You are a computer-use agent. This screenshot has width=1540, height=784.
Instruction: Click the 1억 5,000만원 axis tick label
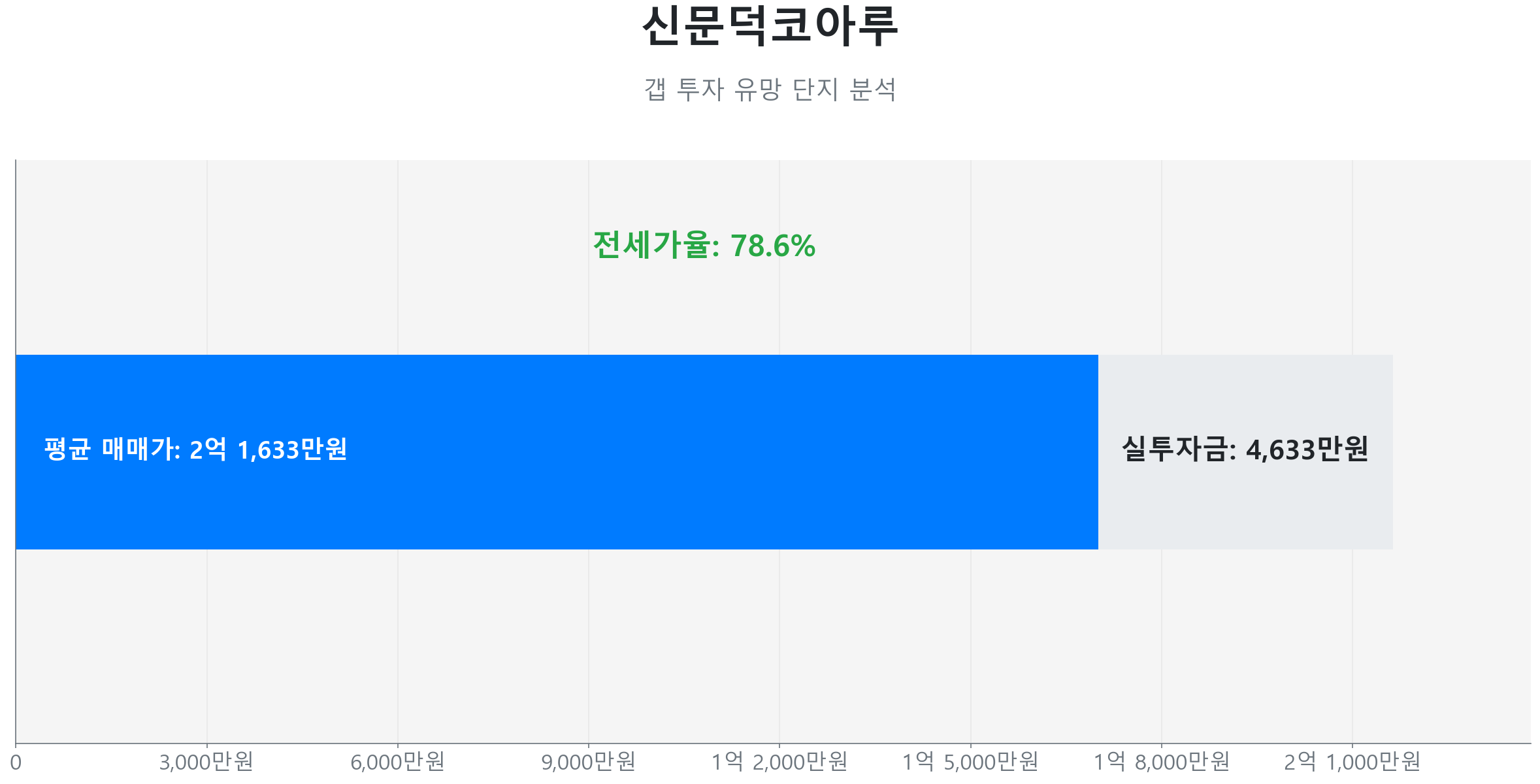(x=970, y=762)
